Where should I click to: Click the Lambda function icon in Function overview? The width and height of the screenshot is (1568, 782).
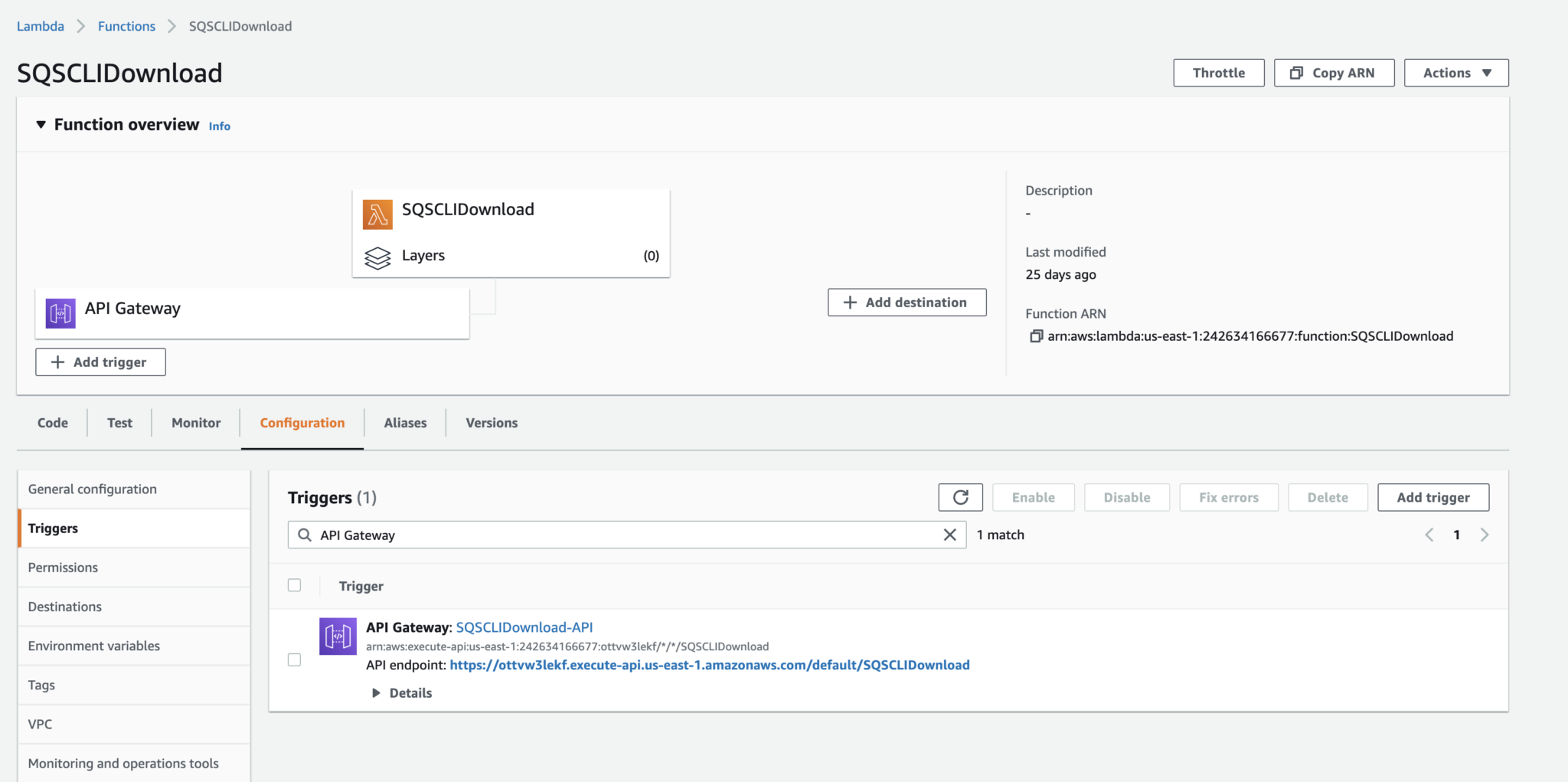(377, 214)
